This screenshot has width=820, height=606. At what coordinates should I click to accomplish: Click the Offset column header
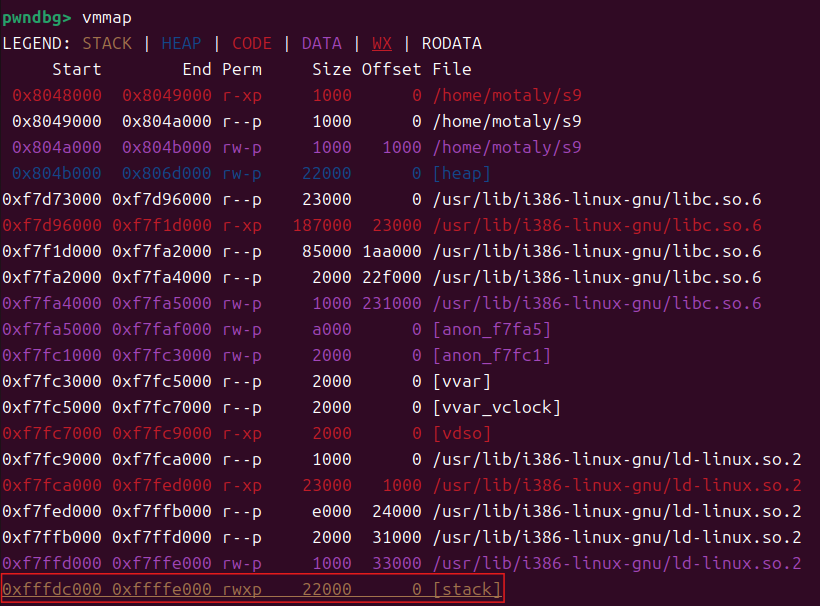[391, 69]
